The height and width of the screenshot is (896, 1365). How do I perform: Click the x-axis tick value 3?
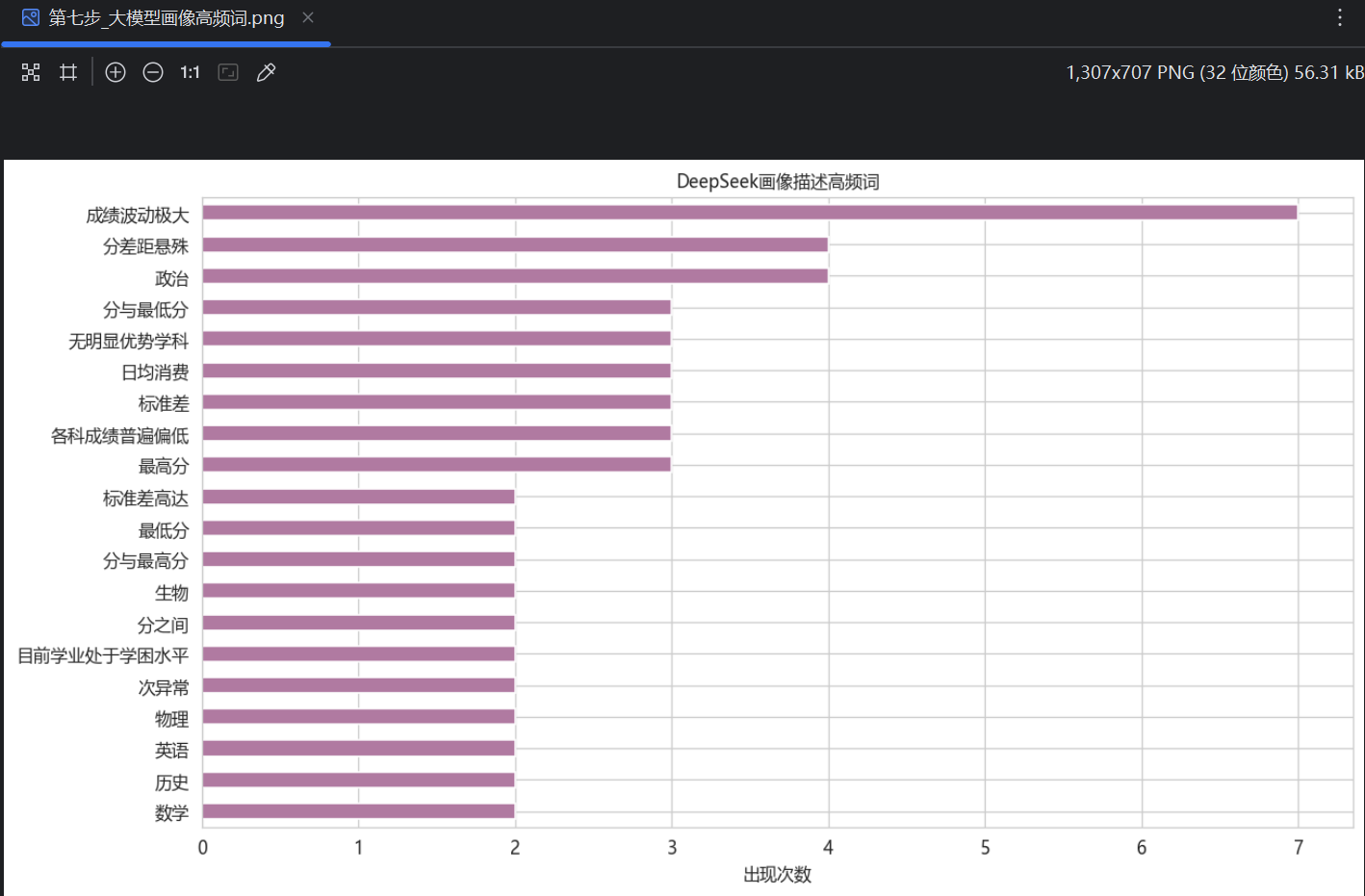(x=672, y=848)
